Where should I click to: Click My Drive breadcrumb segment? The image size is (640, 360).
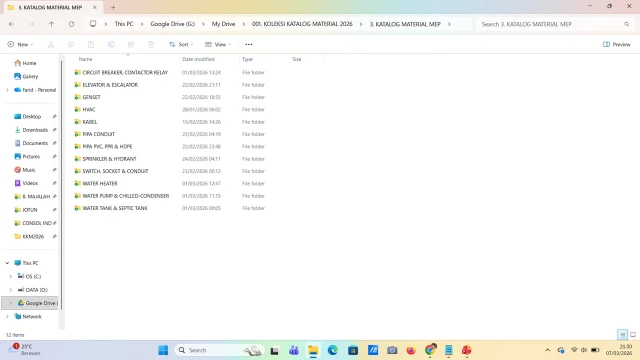click(x=223, y=24)
